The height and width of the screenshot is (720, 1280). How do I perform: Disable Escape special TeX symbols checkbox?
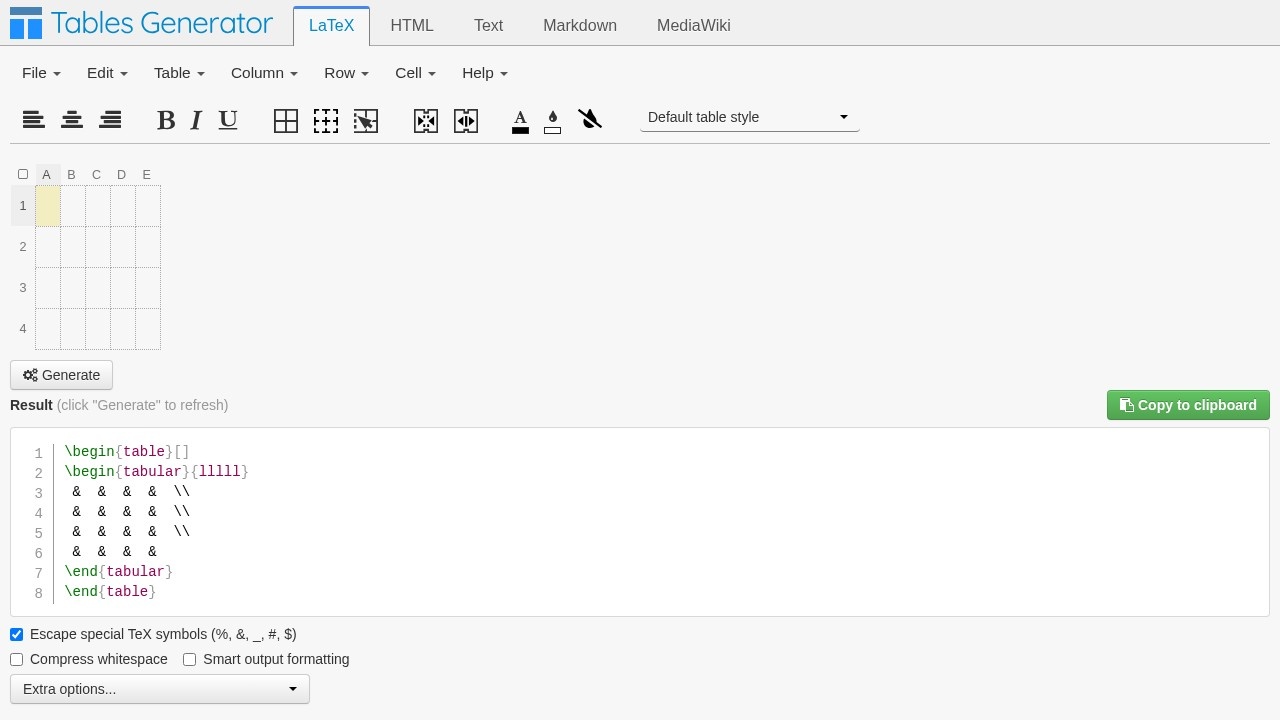click(17, 635)
